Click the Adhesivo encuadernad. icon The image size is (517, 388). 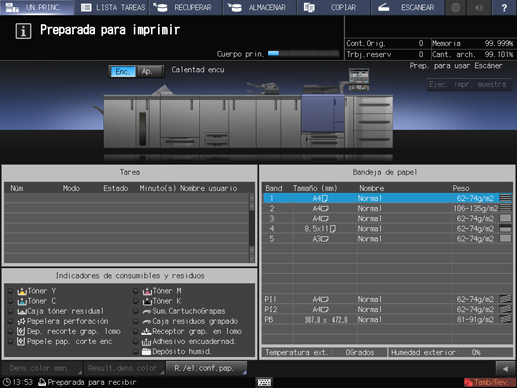(146, 341)
